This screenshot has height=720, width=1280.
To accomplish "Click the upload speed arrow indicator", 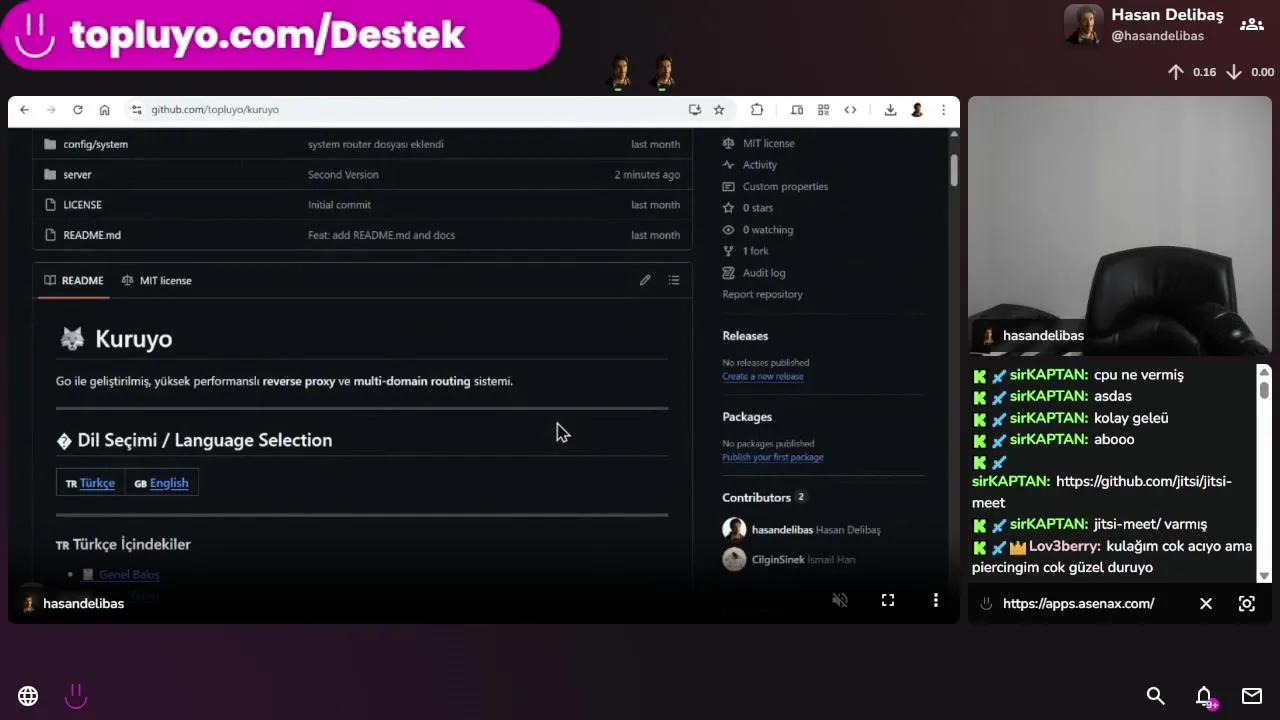I will [1176, 72].
